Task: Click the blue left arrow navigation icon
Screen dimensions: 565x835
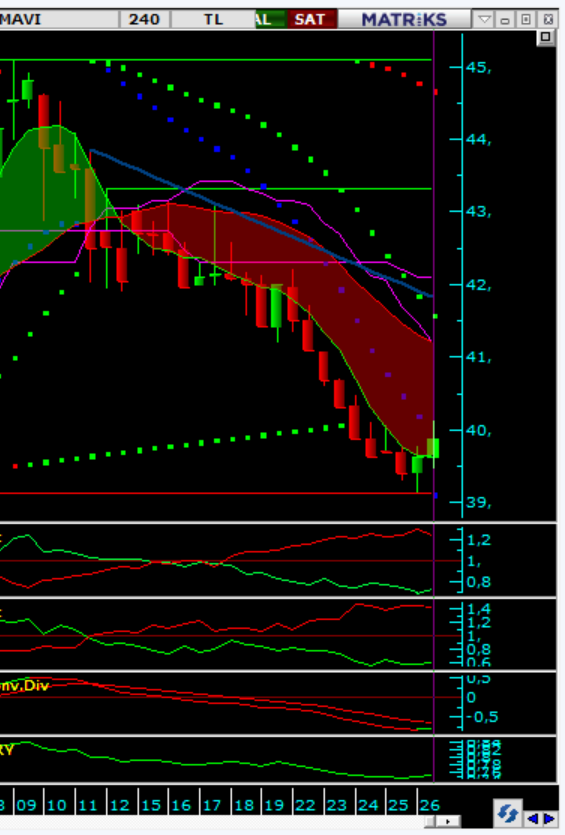Action: pos(532,818)
